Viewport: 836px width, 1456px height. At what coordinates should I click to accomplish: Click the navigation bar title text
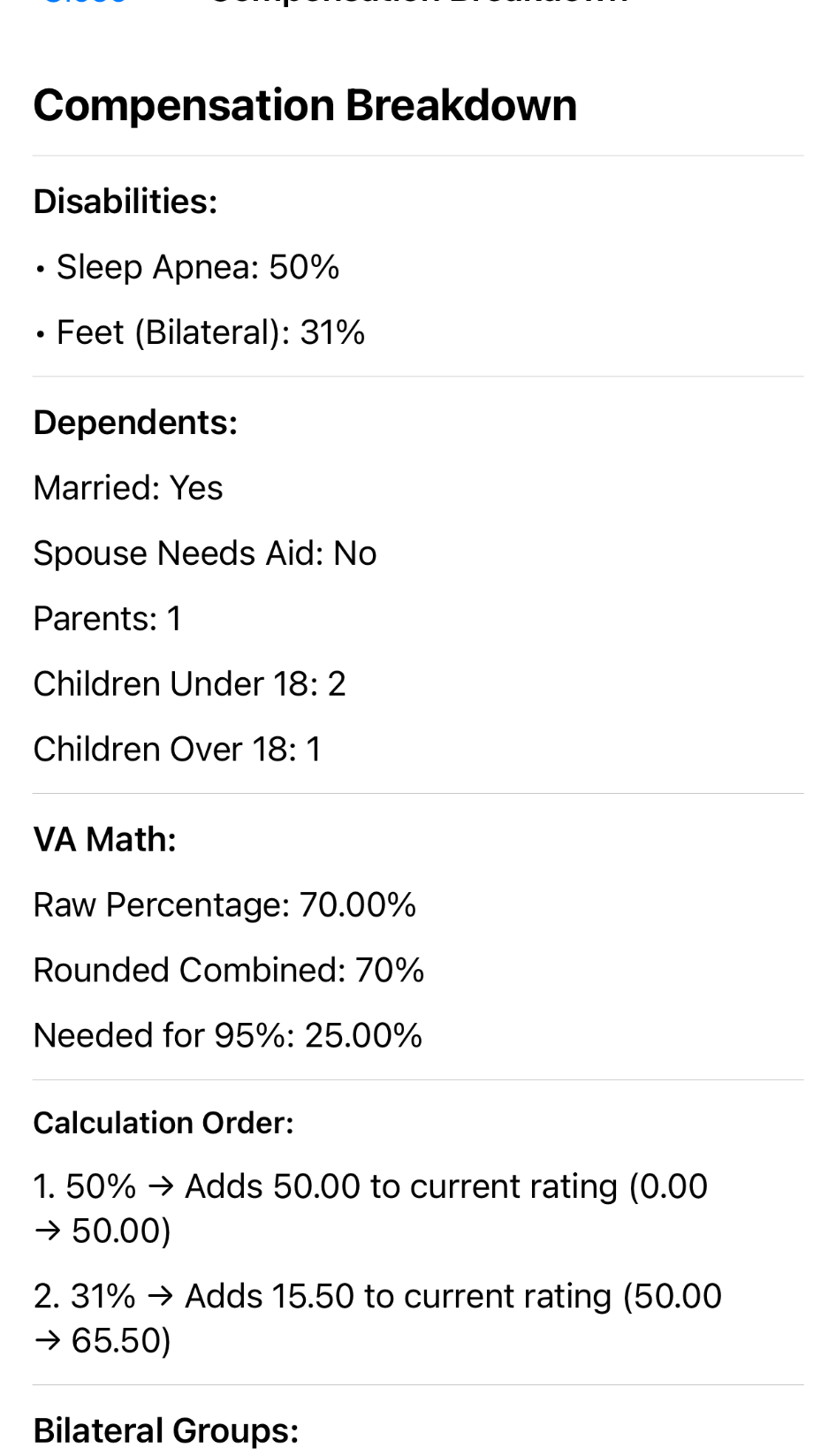pyautogui.click(x=418, y=3)
